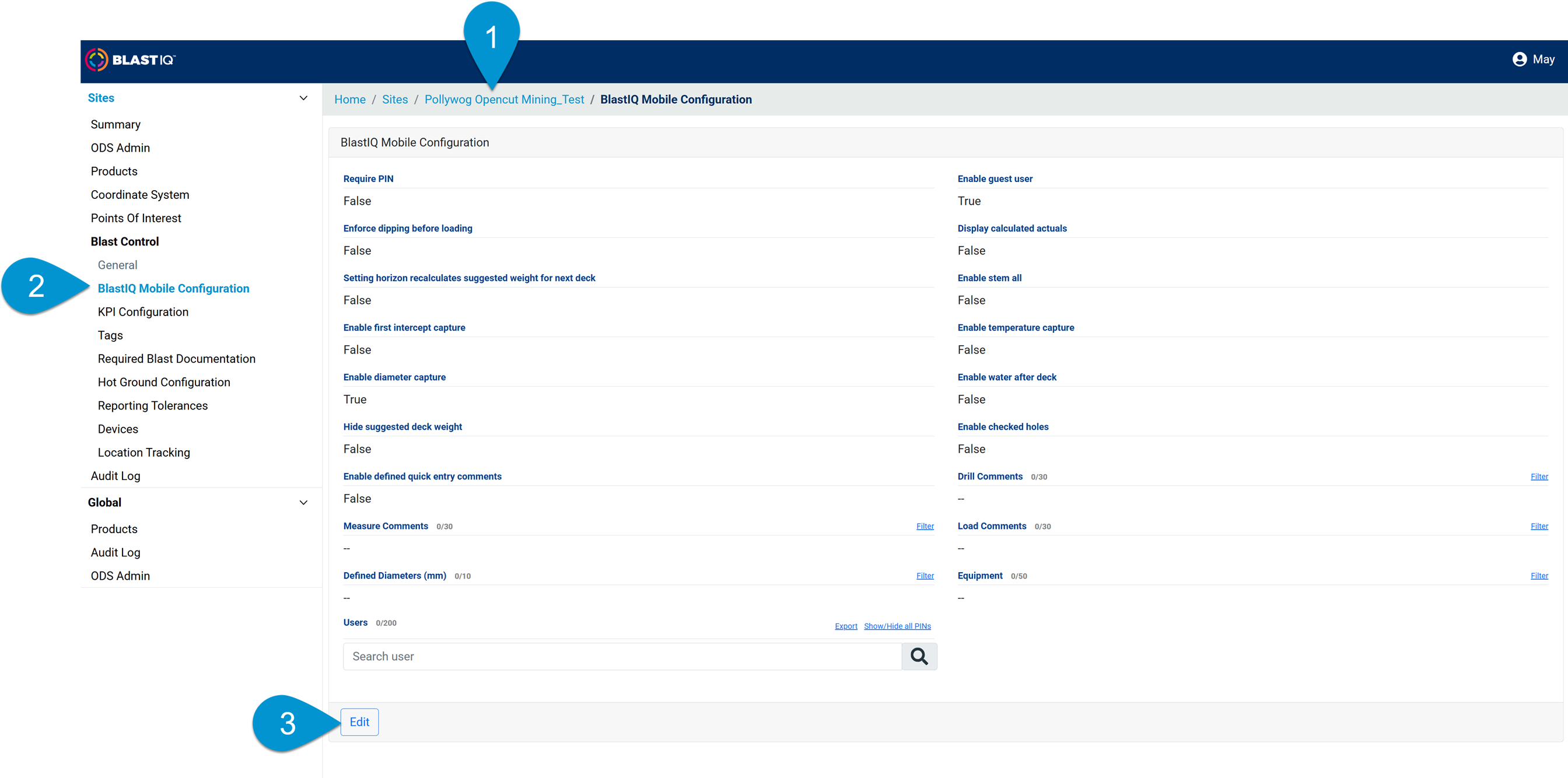Open Pollywog Opencut Mining_Test breadcrumb
Image resolution: width=1568 pixels, height=778 pixels.
(x=504, y=99)
